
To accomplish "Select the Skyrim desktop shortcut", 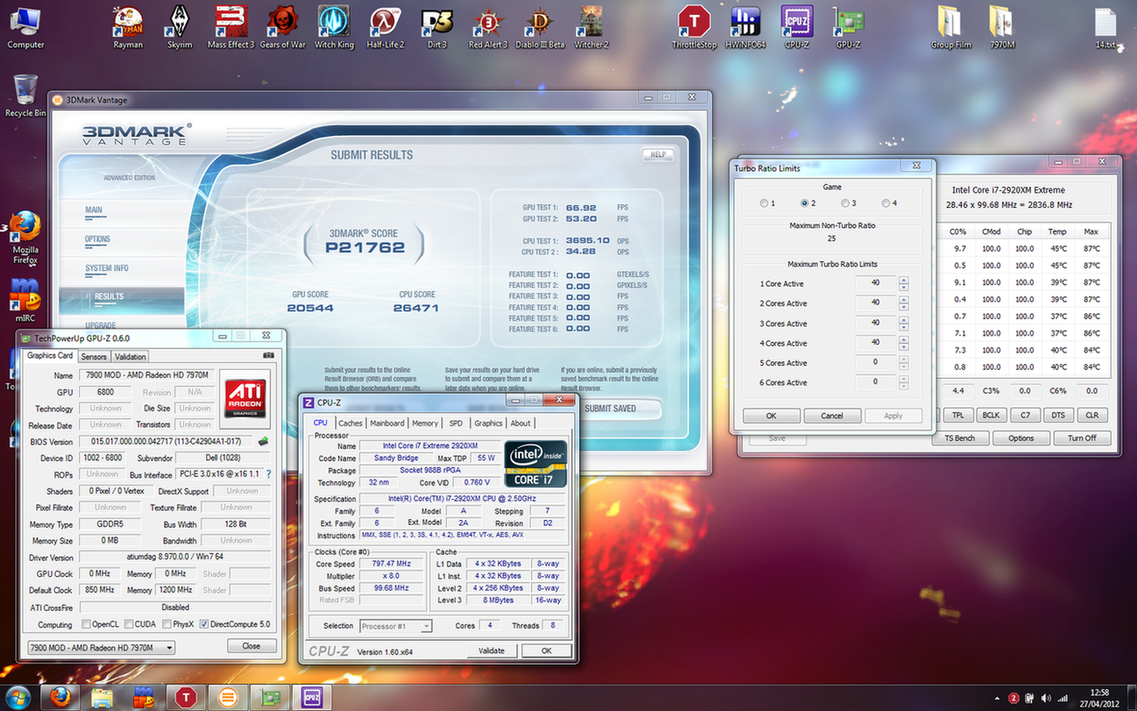I will click(x=179, y=27).
